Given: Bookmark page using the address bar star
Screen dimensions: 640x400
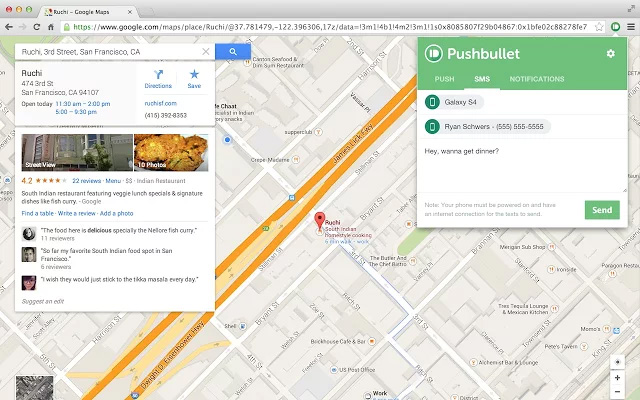Looking at the screenshot, I should [x=597, y=27].
